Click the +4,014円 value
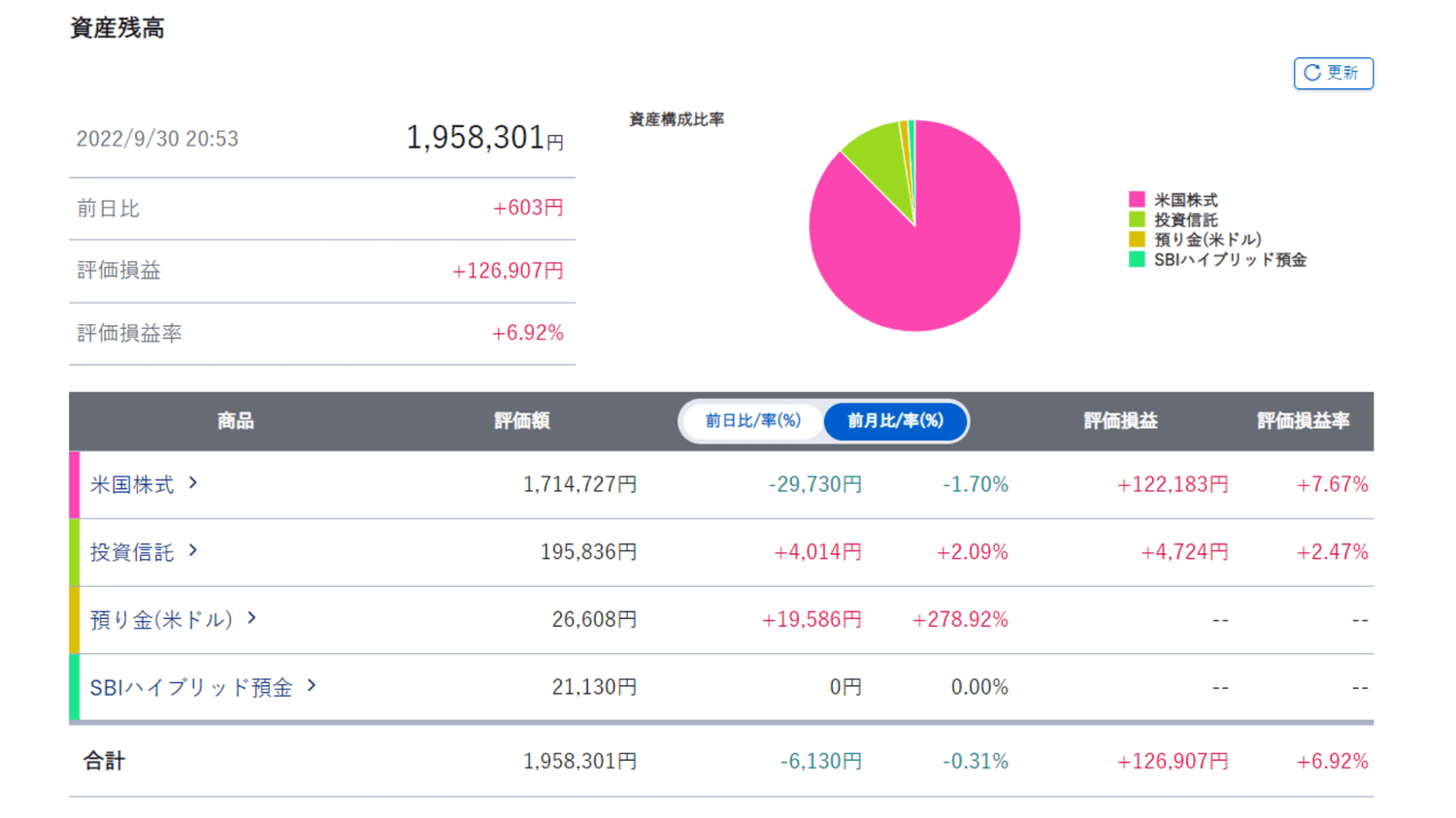This screenshot has width=1456, height=818. coord(817,552)
